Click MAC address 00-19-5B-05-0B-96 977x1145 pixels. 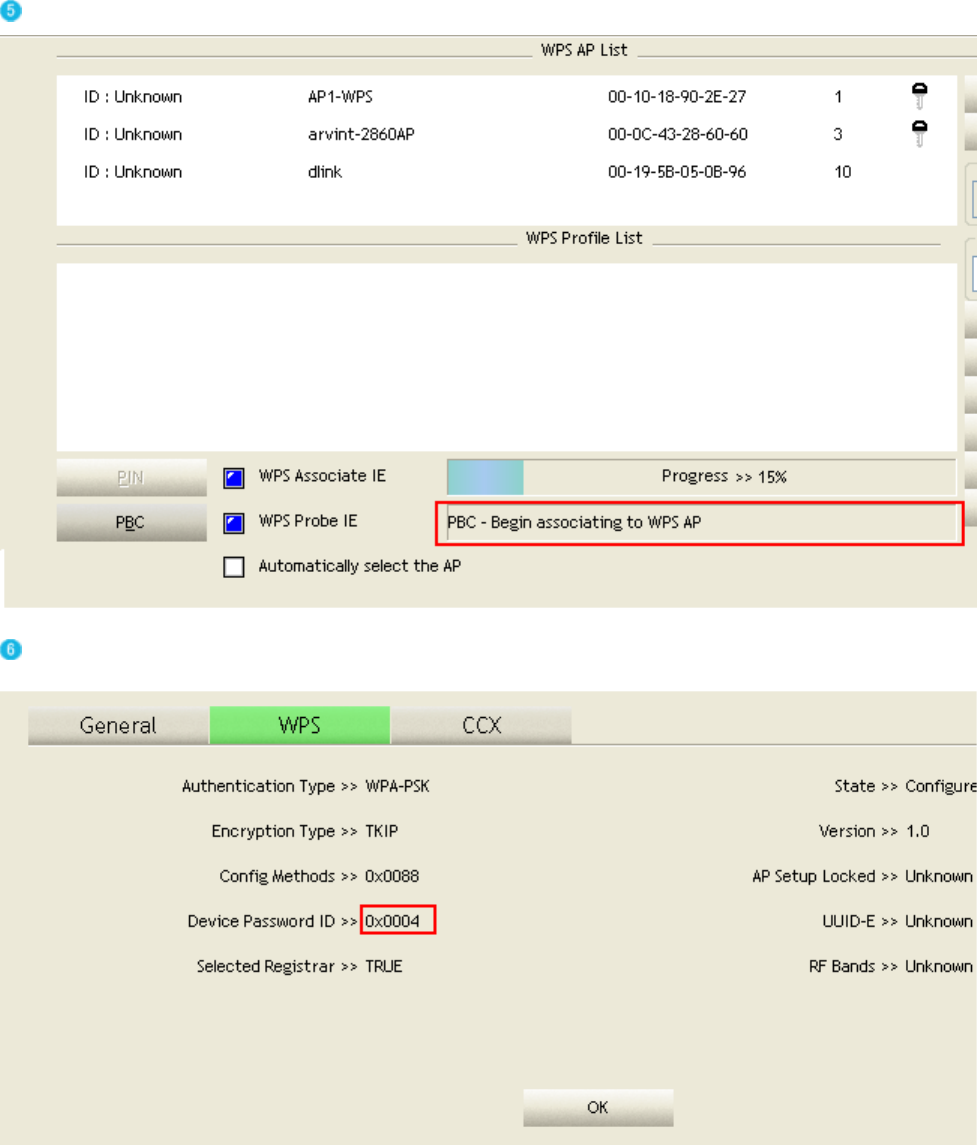(677, 172)
